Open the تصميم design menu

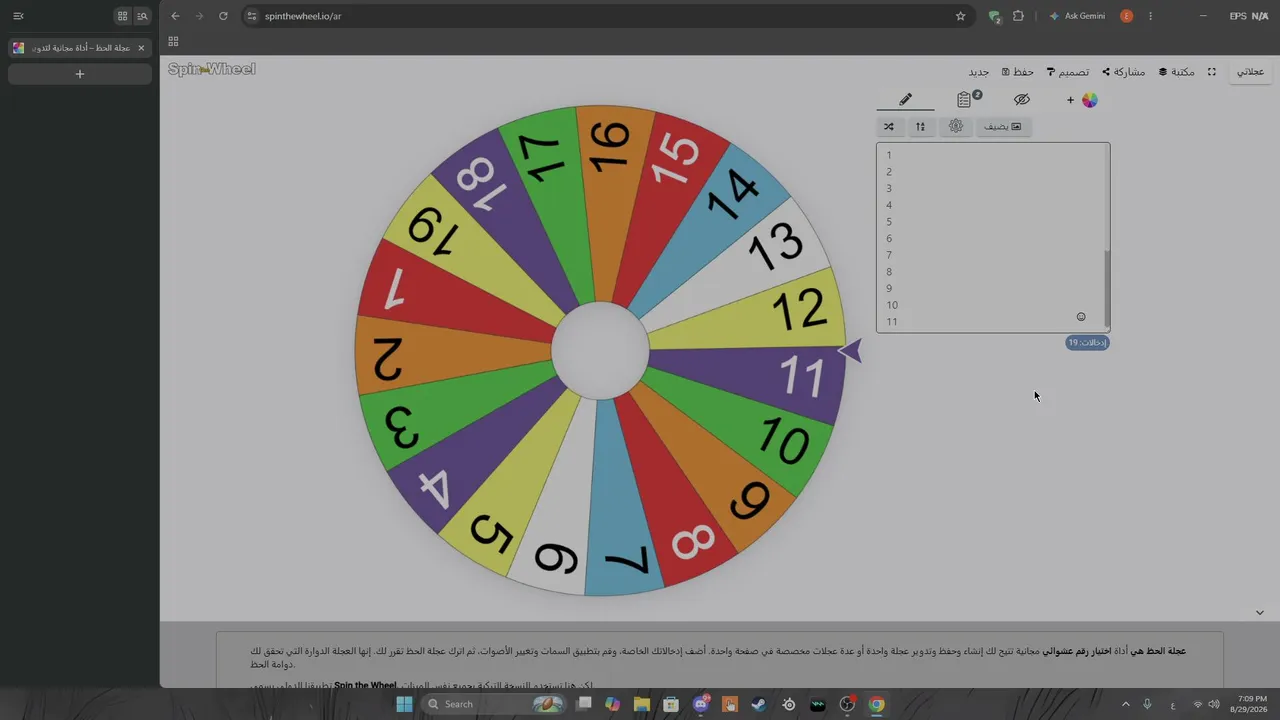click(1068, 72)
